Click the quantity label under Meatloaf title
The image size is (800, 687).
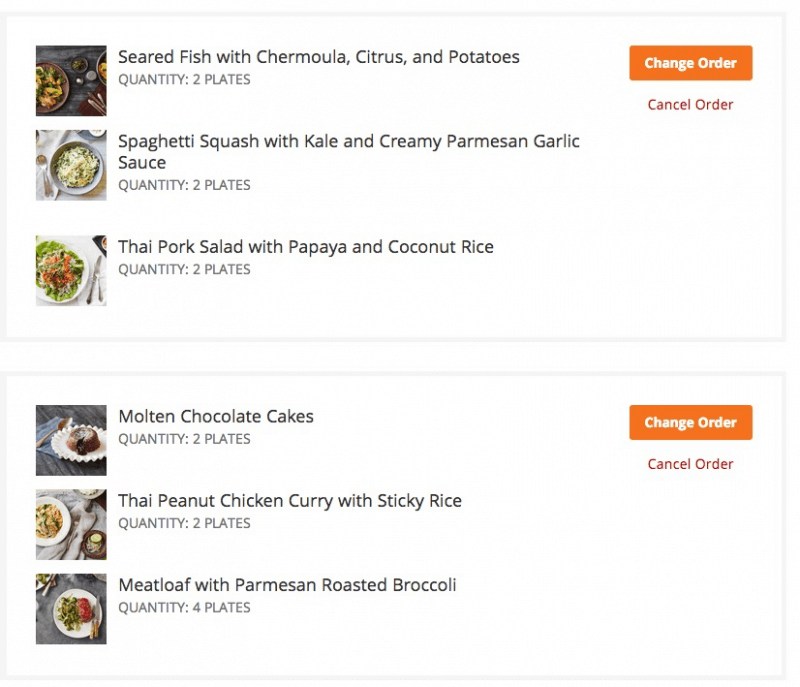click(x=184, y=608)
